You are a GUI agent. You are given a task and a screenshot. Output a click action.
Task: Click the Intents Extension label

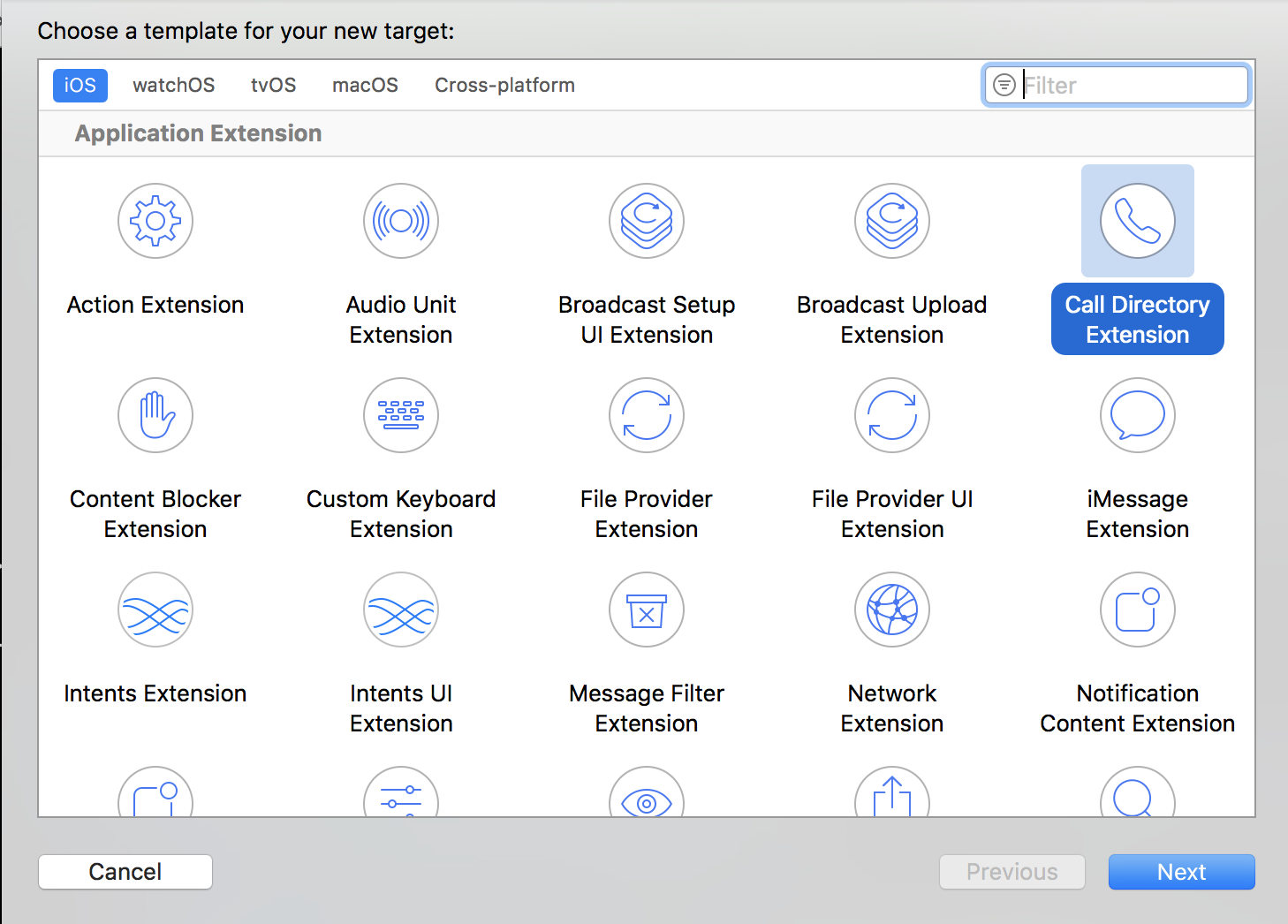tap(155, 693)
